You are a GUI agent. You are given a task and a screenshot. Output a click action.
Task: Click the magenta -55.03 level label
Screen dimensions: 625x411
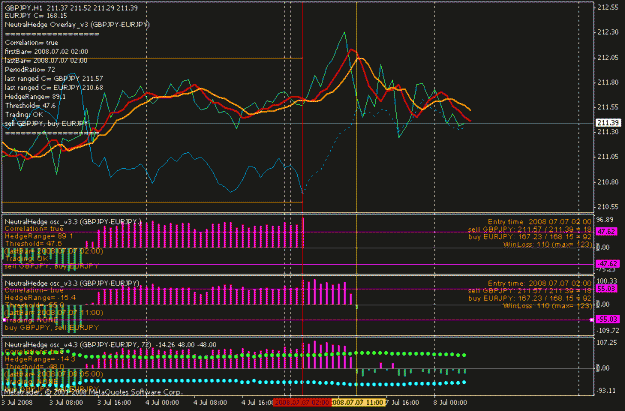pyautogui.click(x=607, y=319)
